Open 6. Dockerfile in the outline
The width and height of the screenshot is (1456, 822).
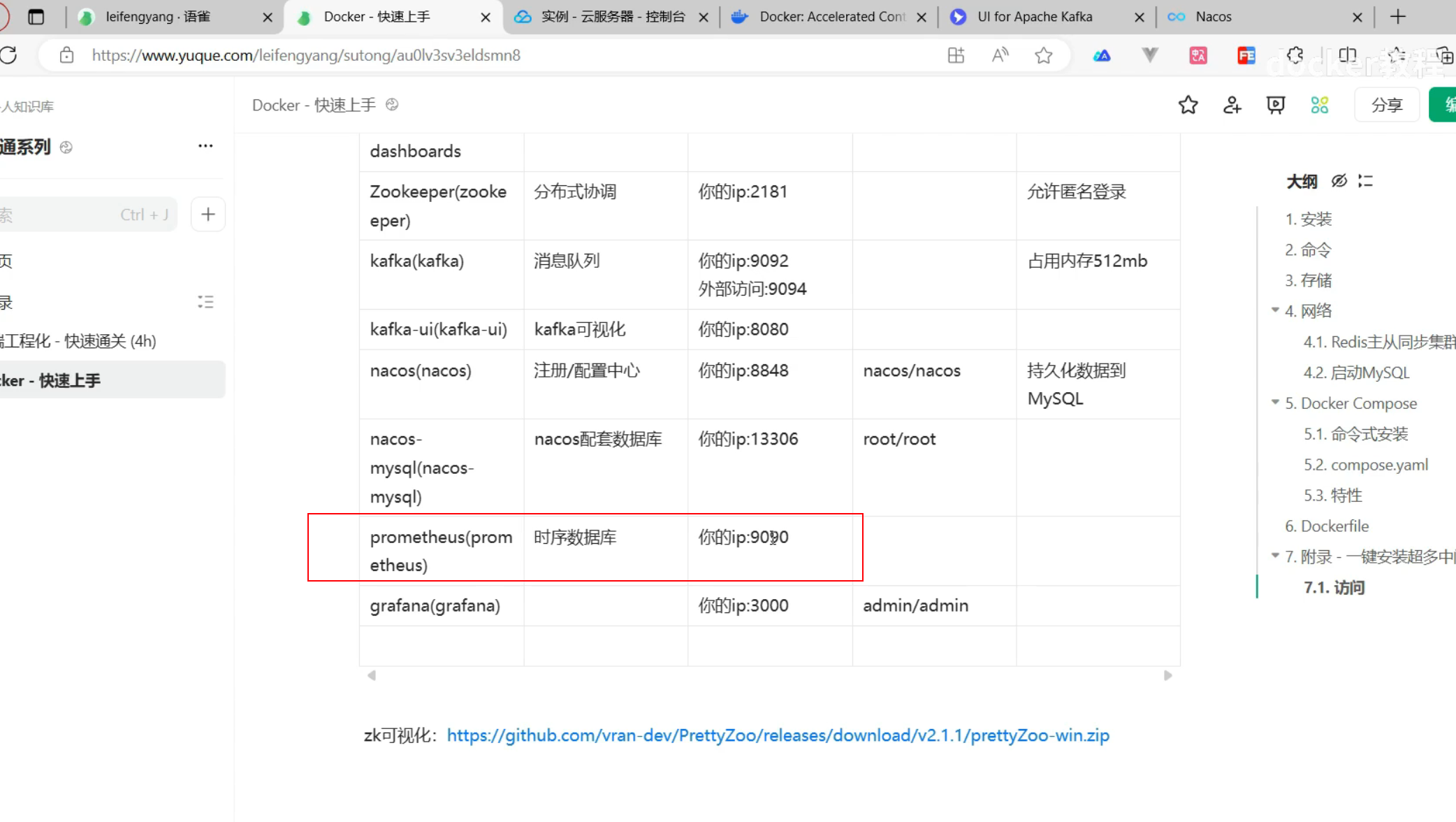[1326, 526]
